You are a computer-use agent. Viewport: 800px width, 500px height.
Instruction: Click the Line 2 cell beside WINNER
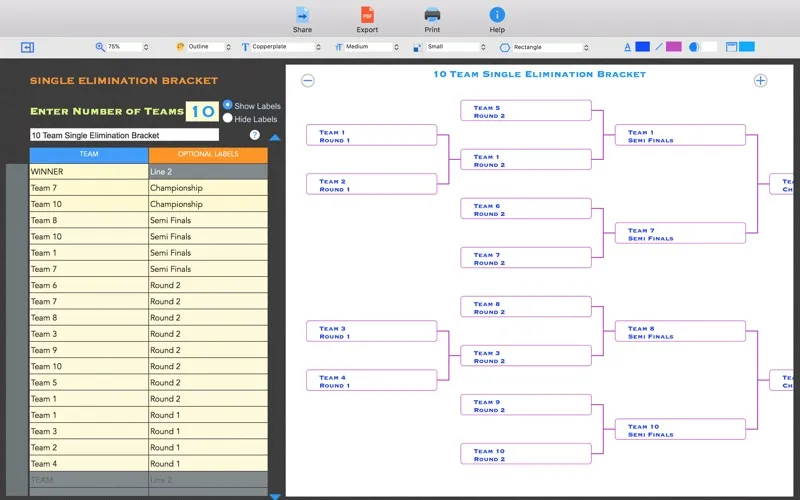click(x=208, y=171)
